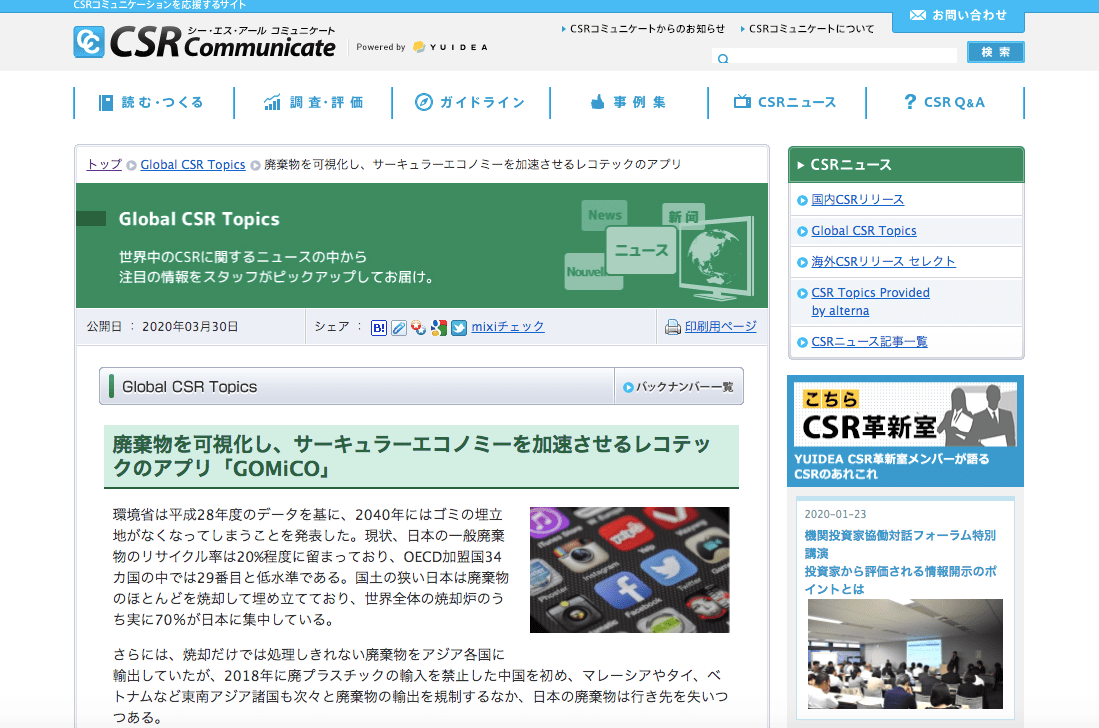Screen dimensions: 1099x728
Task: Open 海外CSRリリース セレクト link
Action: (883, 261)
